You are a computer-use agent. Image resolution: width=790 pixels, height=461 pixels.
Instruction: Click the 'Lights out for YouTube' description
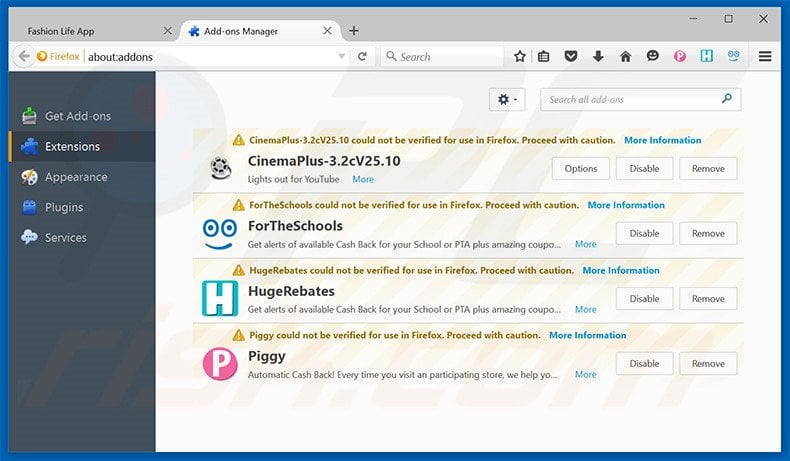pyautogui.click(x=293, y=179)
